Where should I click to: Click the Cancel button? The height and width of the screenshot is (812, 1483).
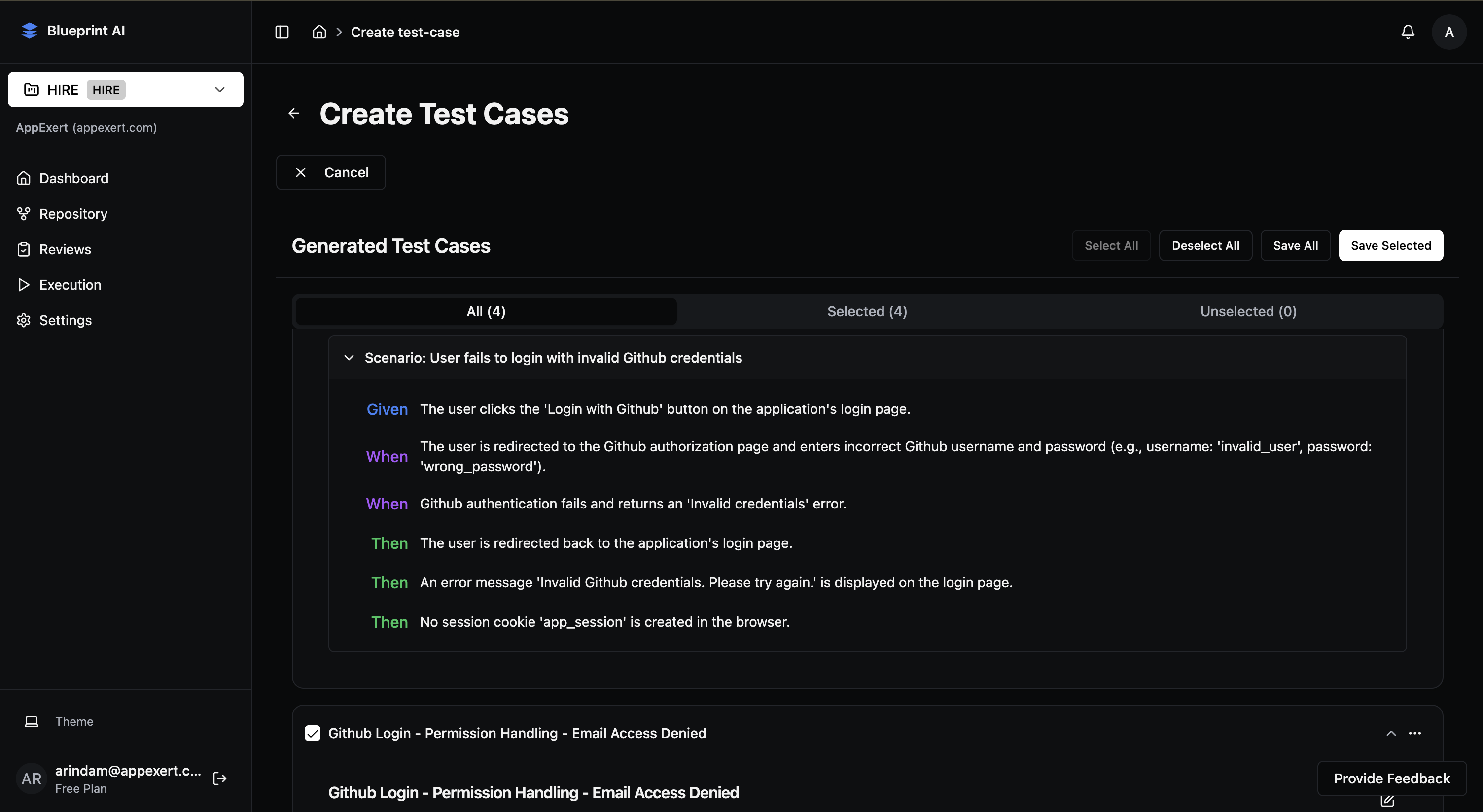(x=330, y=172)
